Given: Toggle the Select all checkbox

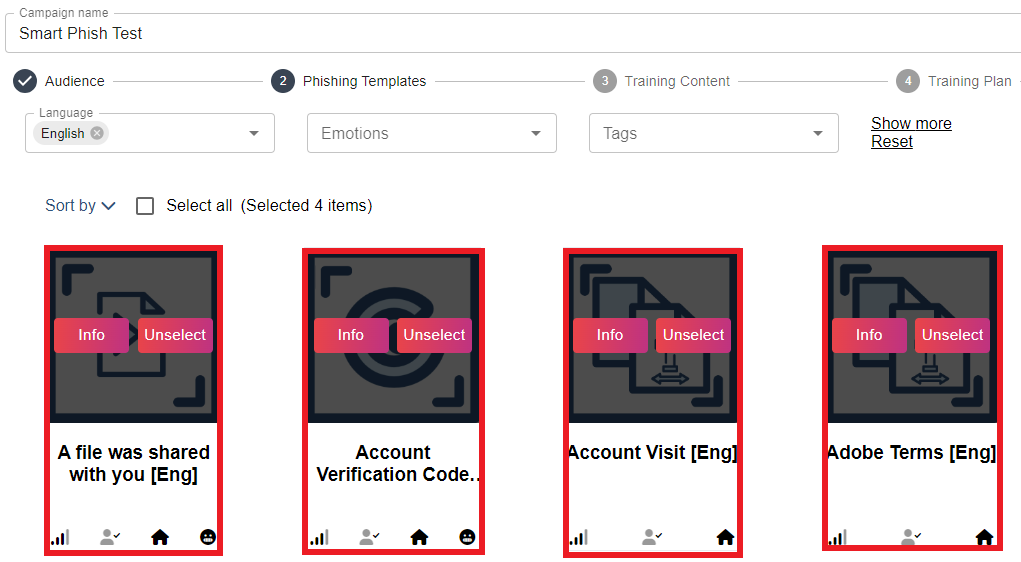Looking at the screenshot, I should [145, 206].
